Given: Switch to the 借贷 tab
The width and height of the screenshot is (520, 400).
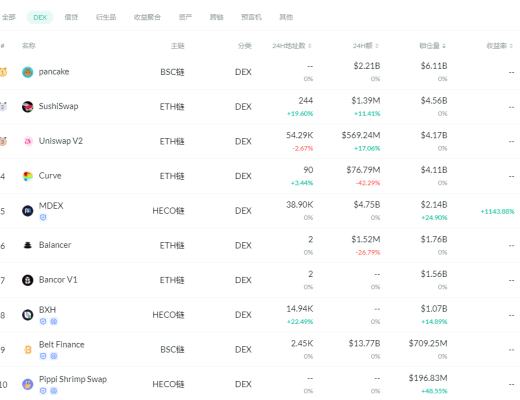Looking at the screenshot, I should (71, 17).
